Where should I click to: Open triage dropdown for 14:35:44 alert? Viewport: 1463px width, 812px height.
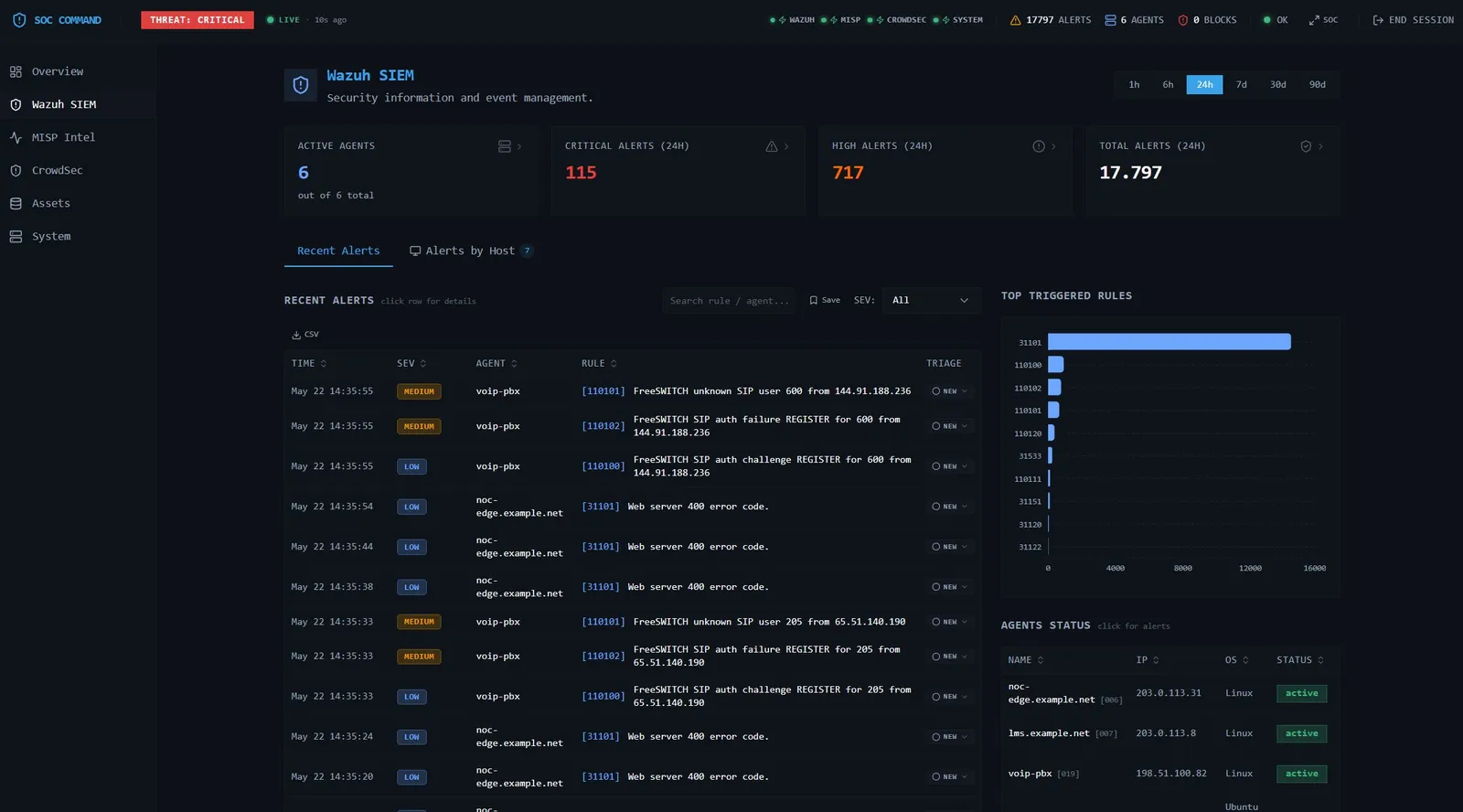(949, 547)
